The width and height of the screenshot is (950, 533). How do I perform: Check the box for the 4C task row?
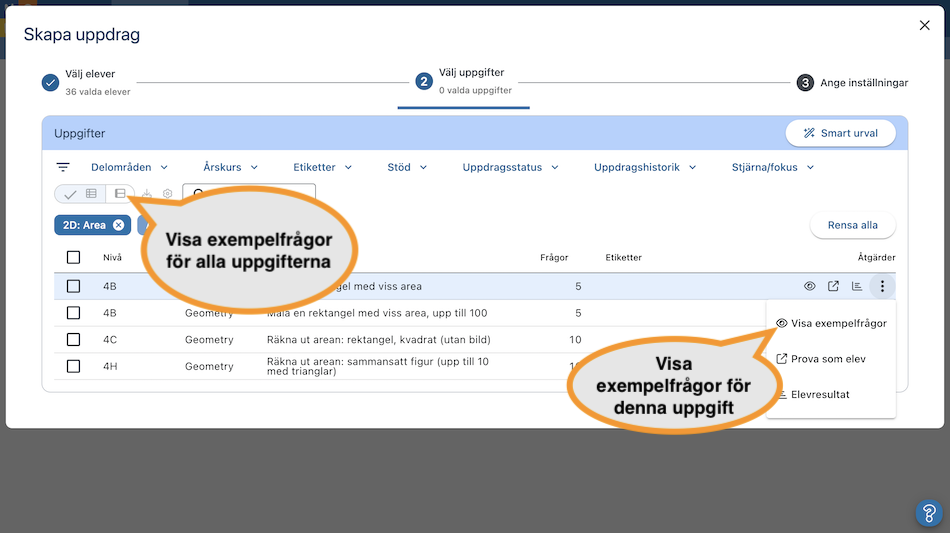click(73, 340)
